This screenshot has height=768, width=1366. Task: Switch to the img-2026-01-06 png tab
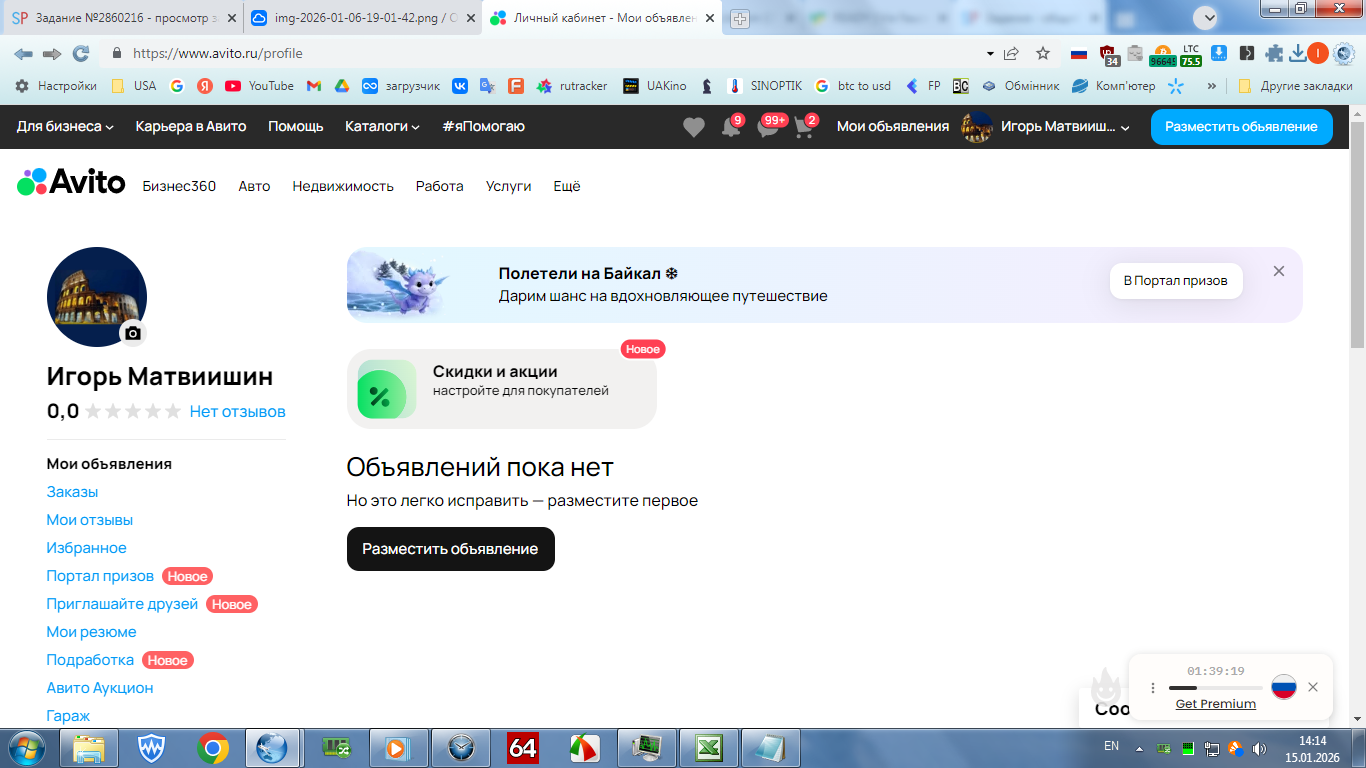[x=361, y=18]
